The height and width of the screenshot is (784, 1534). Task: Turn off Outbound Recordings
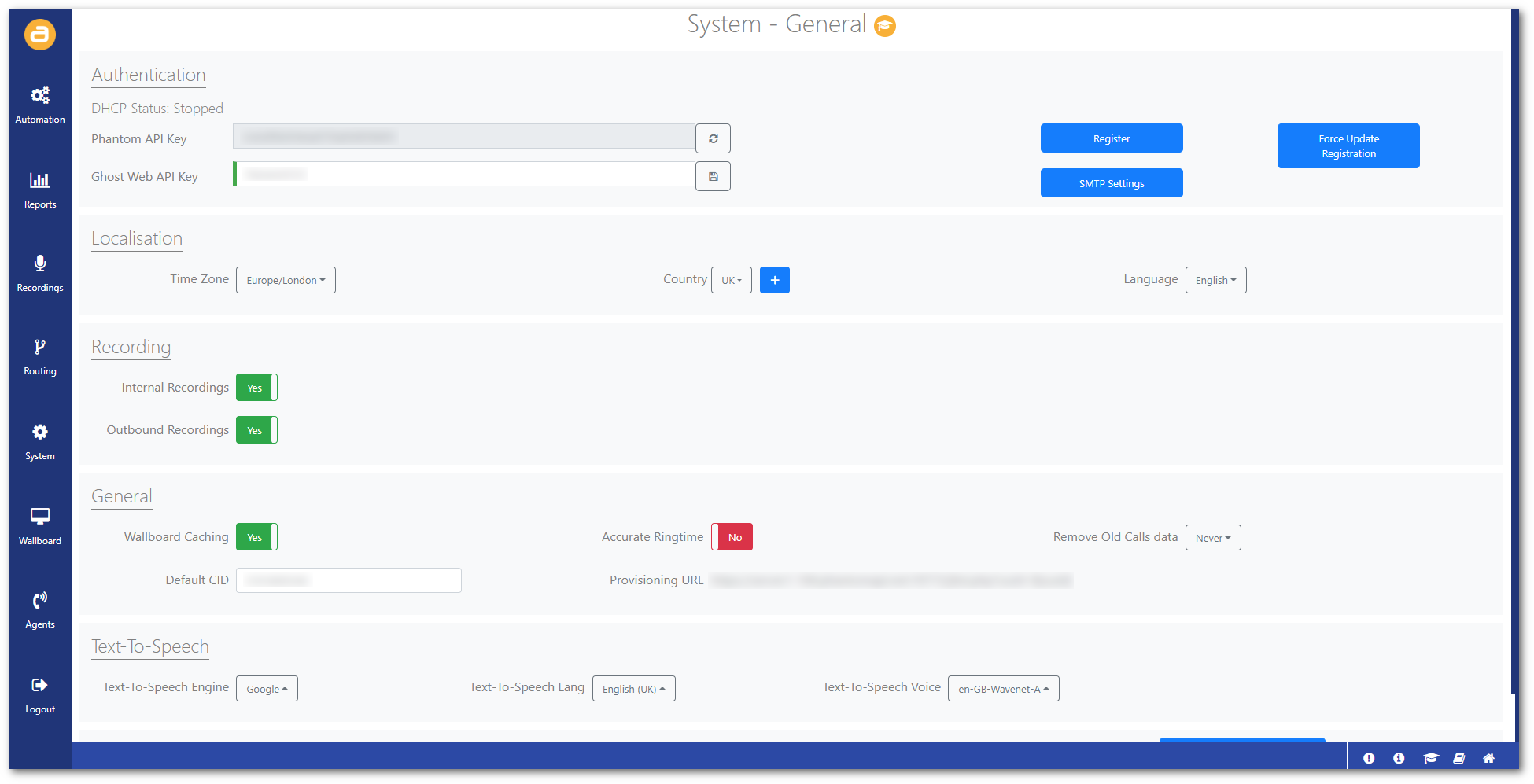click(256, 429)
